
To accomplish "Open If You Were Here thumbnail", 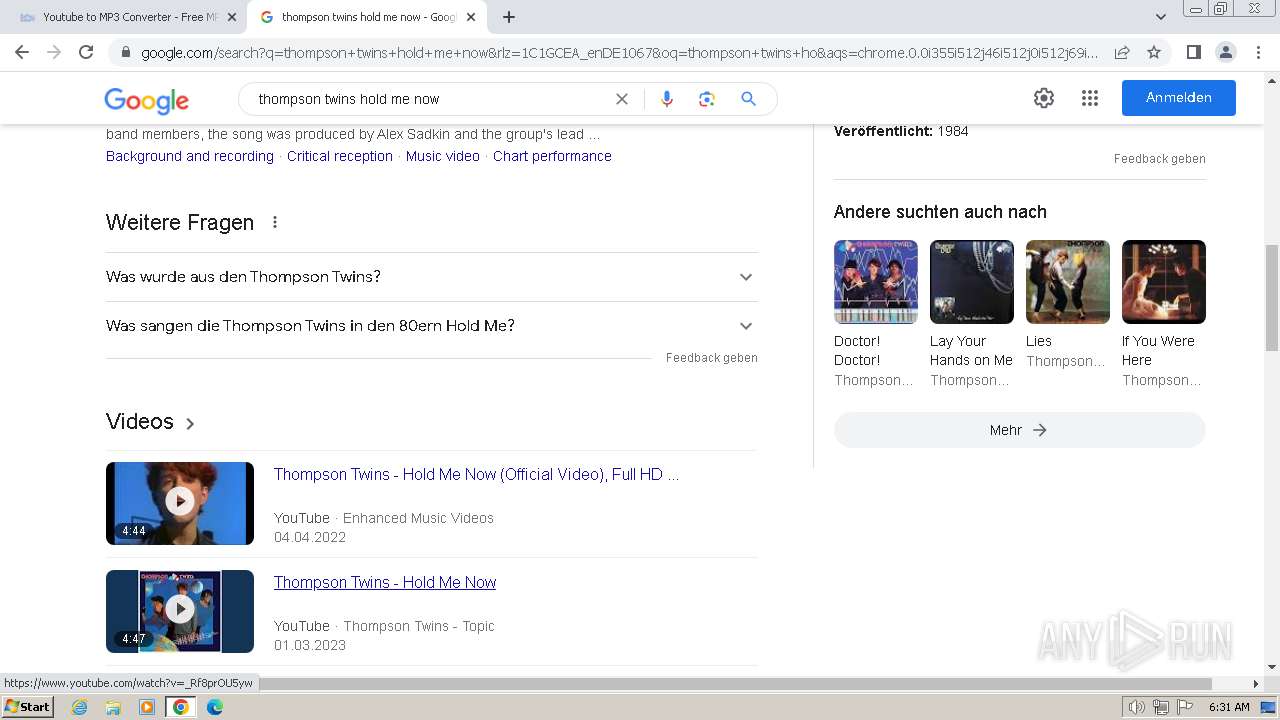I will 1164,282.
